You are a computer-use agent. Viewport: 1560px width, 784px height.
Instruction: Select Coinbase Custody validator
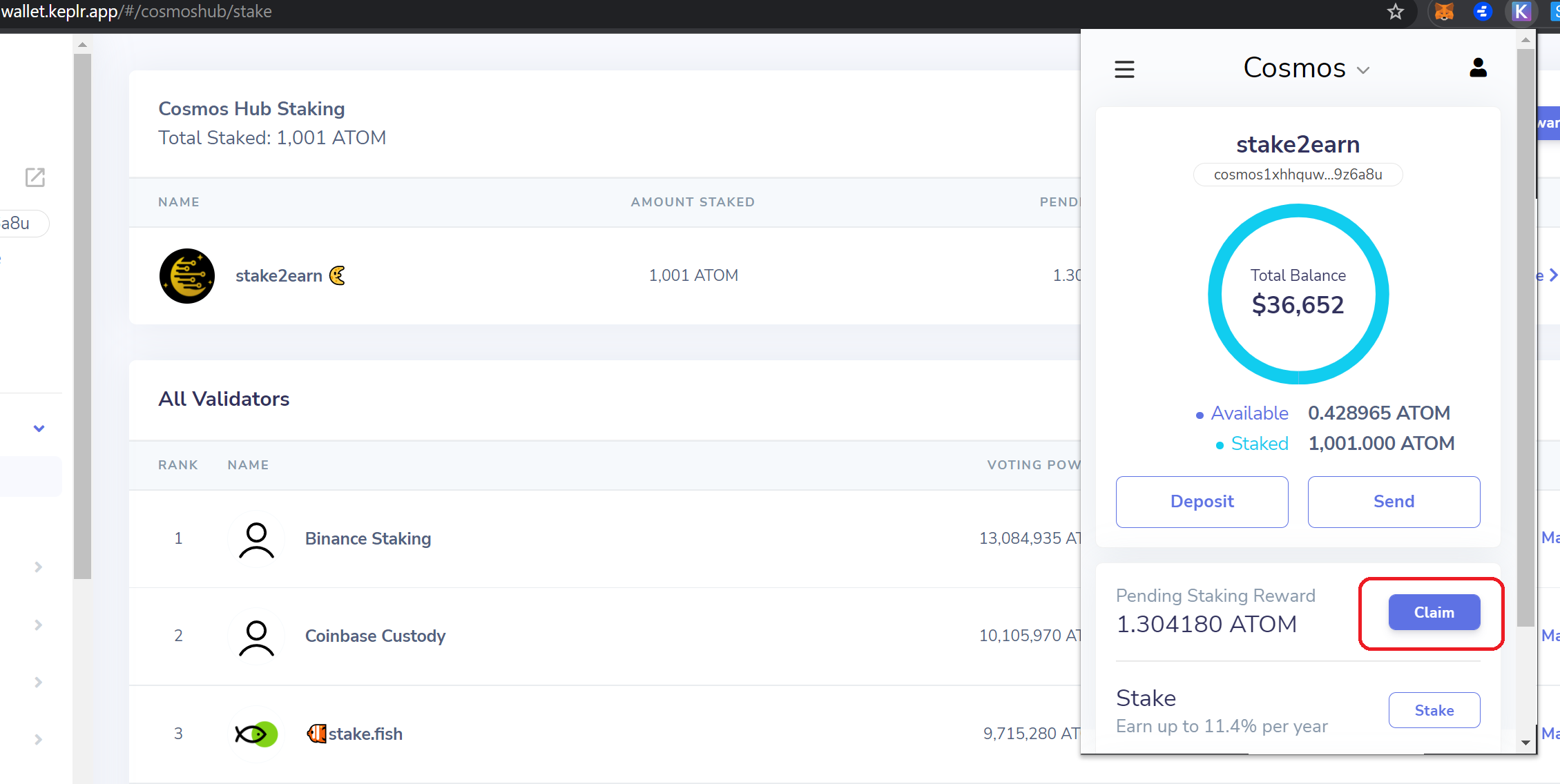pos(375,636)
